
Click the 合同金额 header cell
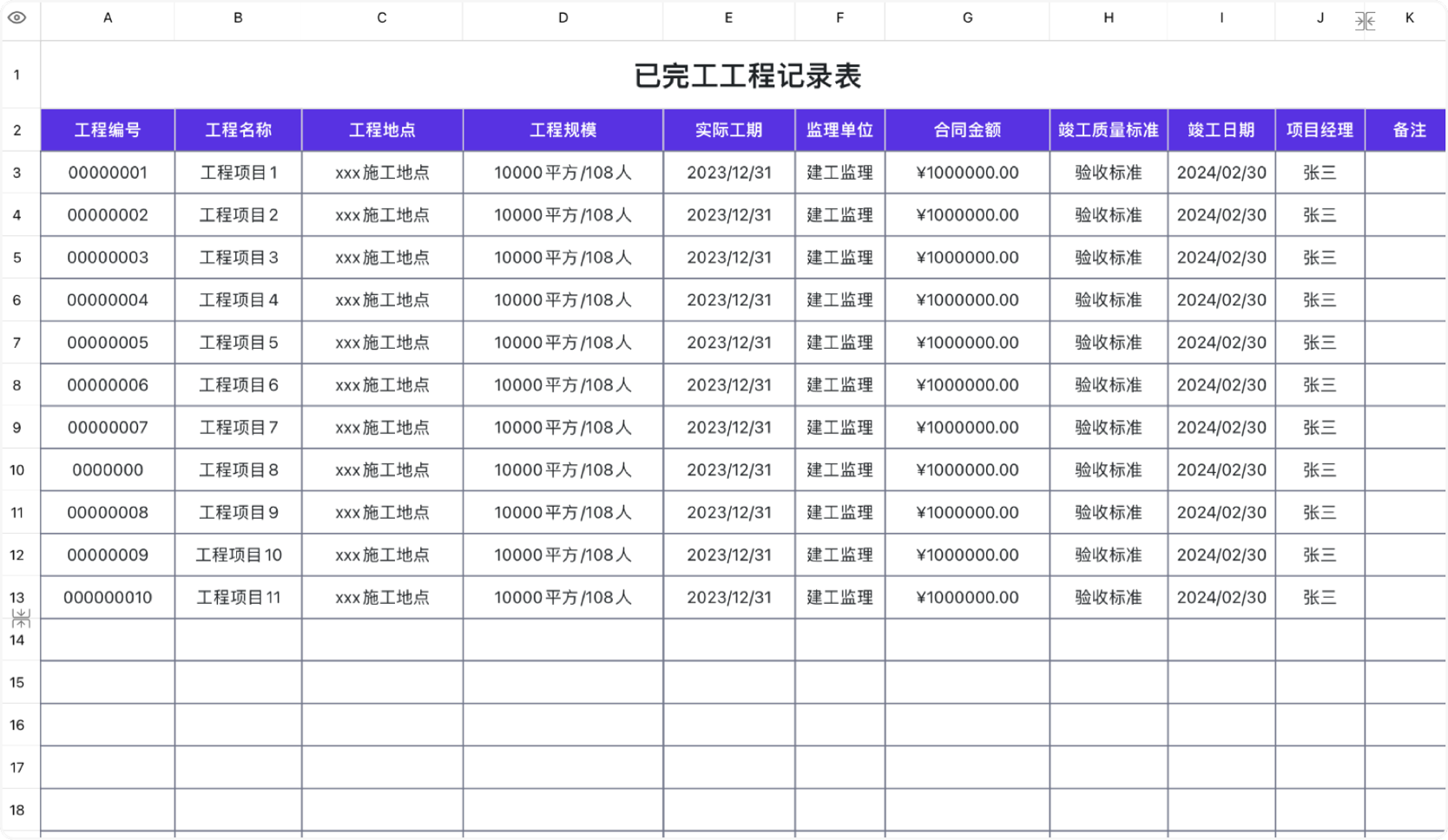(x=967, y=130)
